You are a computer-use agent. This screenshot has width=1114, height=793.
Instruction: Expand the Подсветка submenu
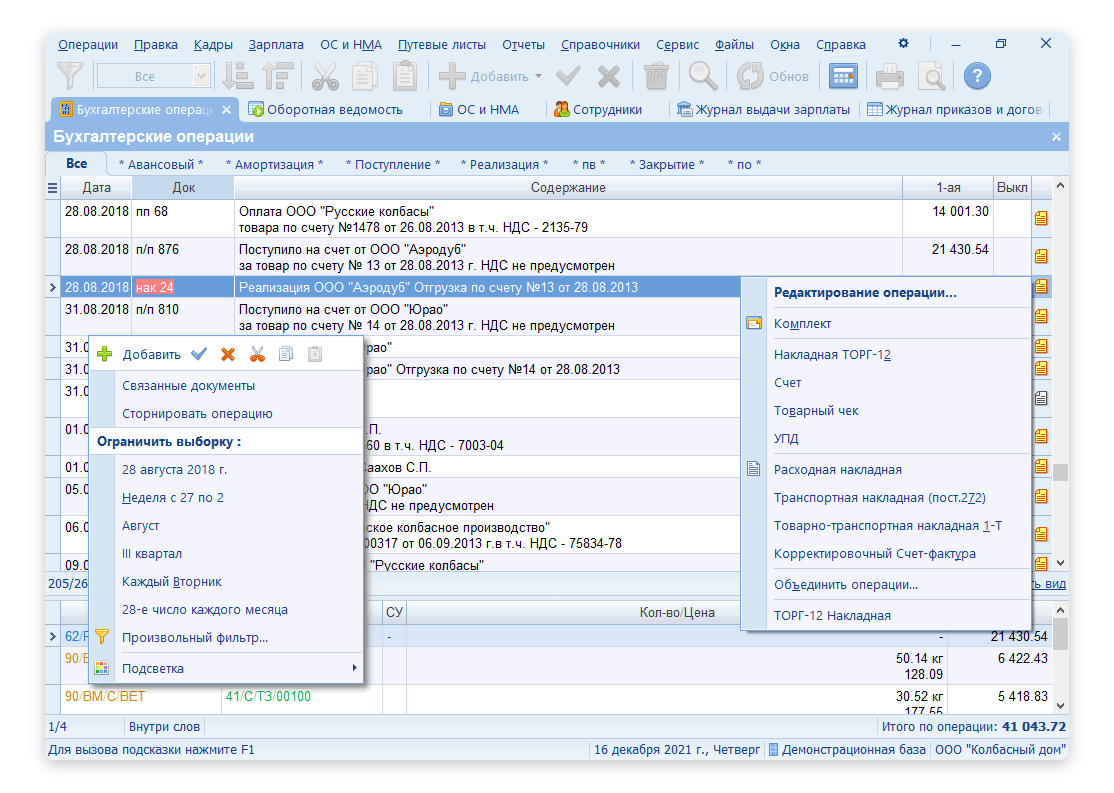355,668
